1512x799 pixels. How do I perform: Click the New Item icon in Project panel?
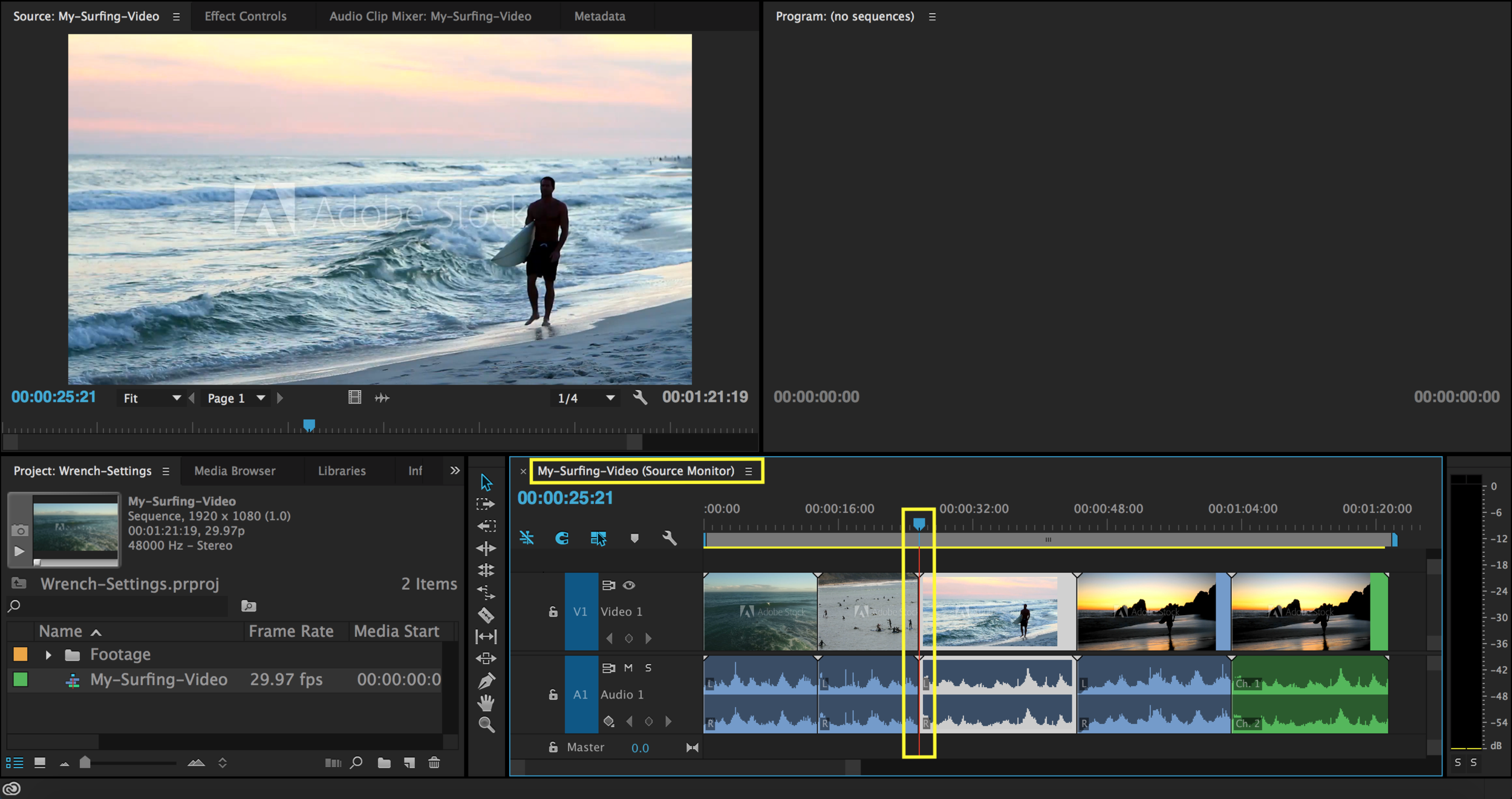pos(409,763)
